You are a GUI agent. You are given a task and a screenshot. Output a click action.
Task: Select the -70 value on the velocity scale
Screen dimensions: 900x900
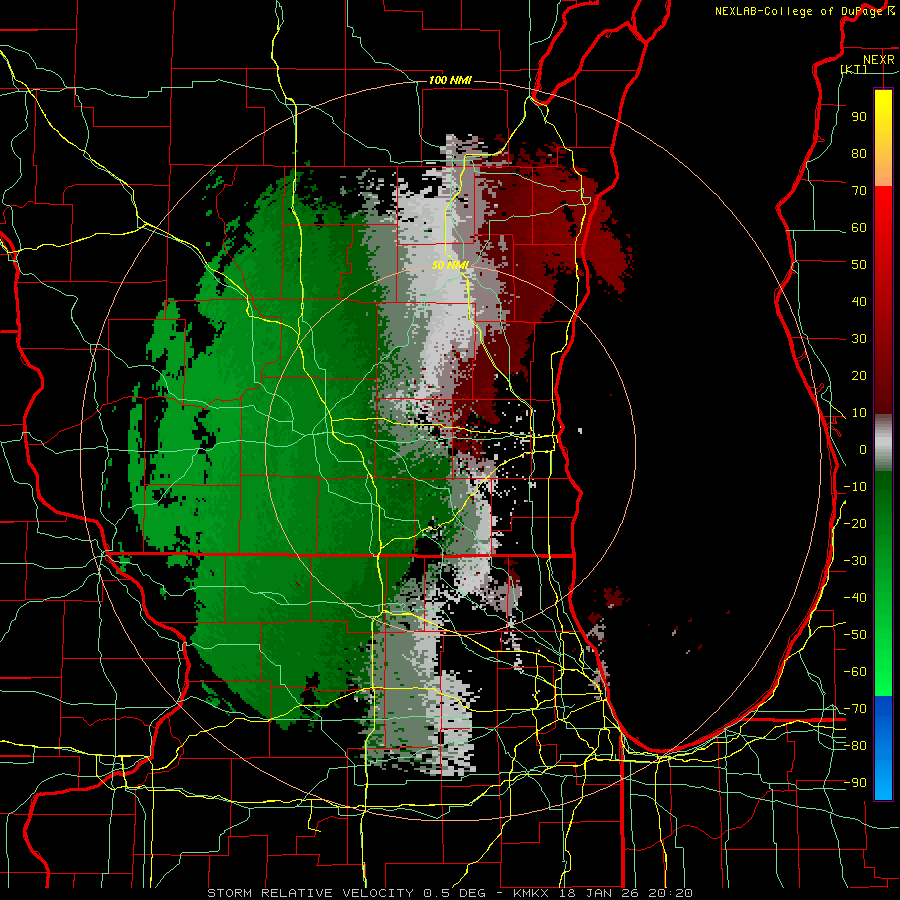[x=855, y=709]
